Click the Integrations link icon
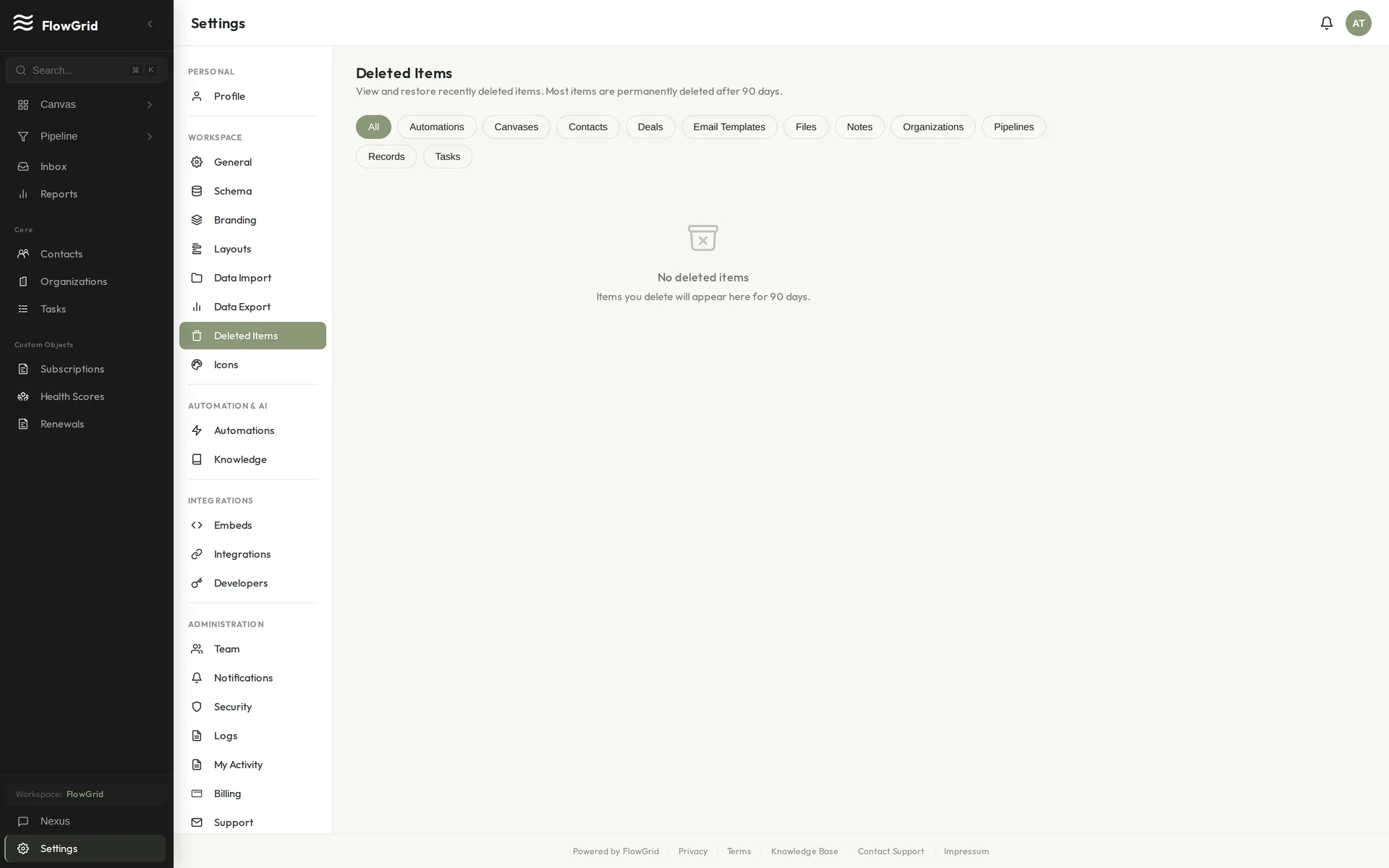The height and width of the screenshot is (868, 1389). (x=197, y=555)
